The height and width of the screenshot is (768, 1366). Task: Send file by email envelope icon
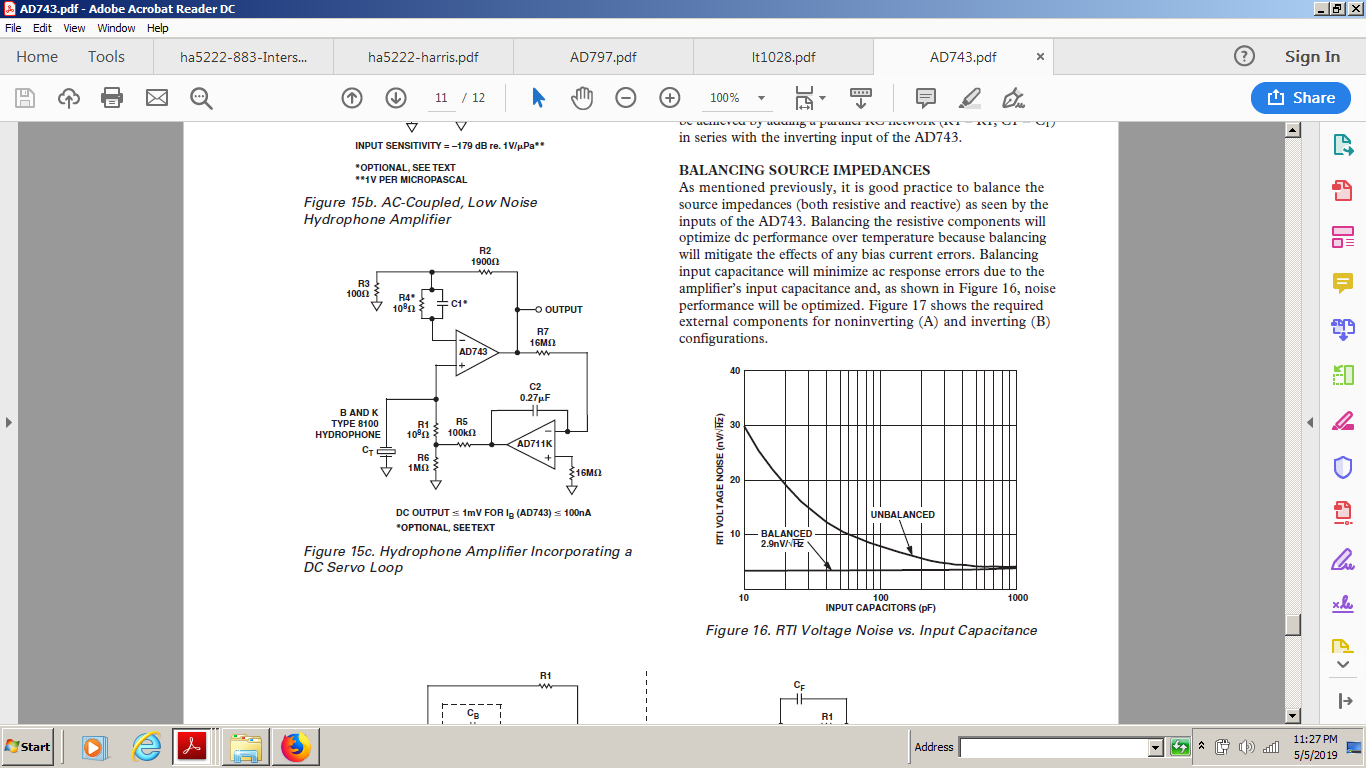156,98
